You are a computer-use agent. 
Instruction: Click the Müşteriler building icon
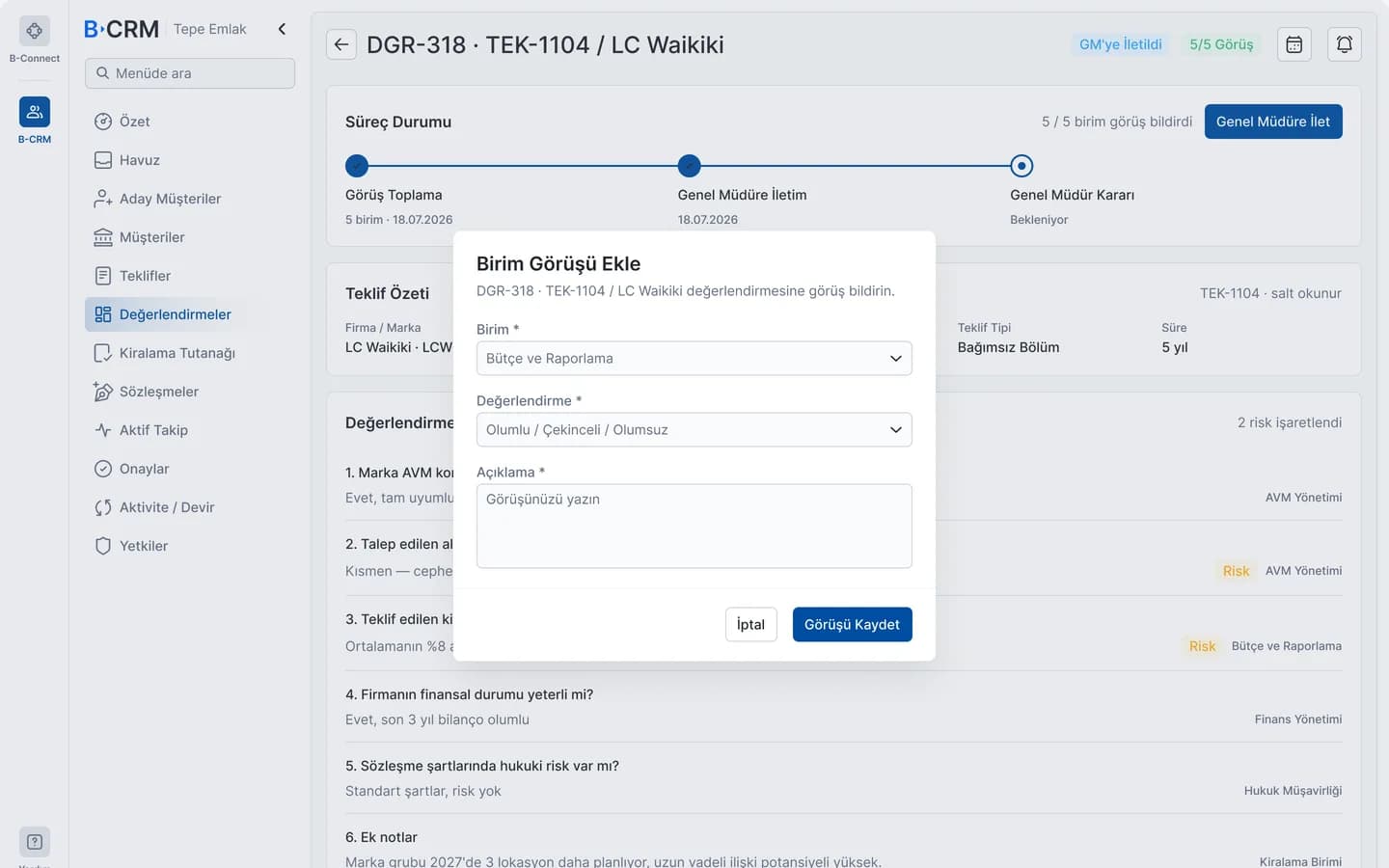pyautogui.click(x=103, y=237)
